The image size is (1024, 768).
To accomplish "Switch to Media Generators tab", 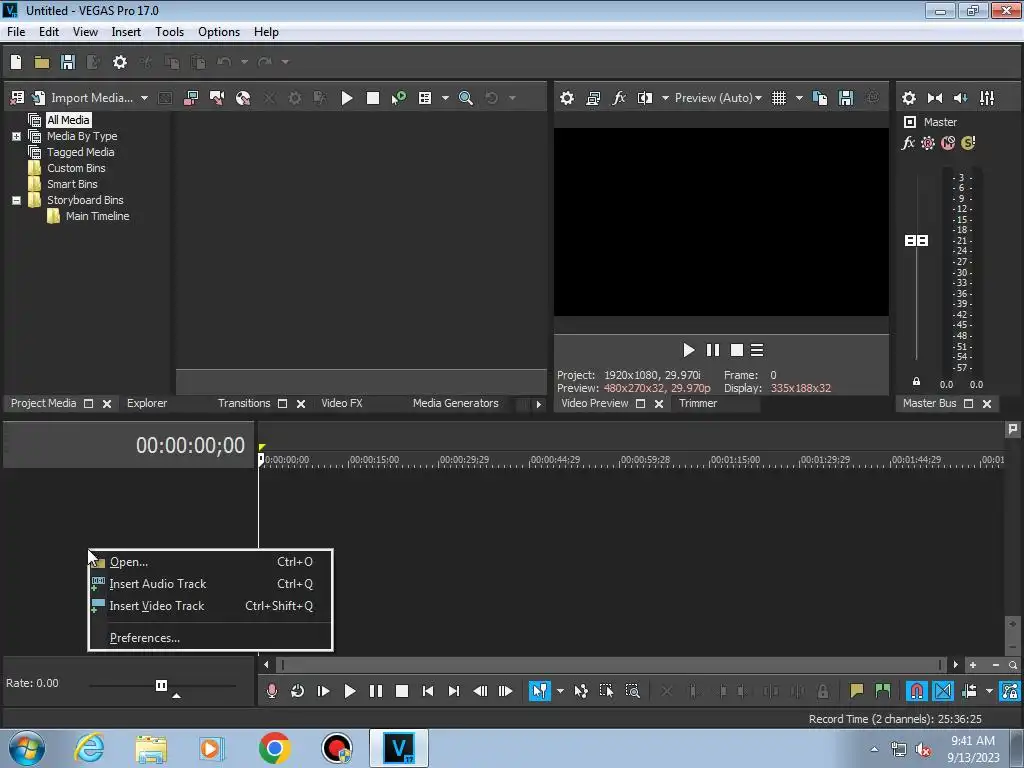I will tap(455, 404).
